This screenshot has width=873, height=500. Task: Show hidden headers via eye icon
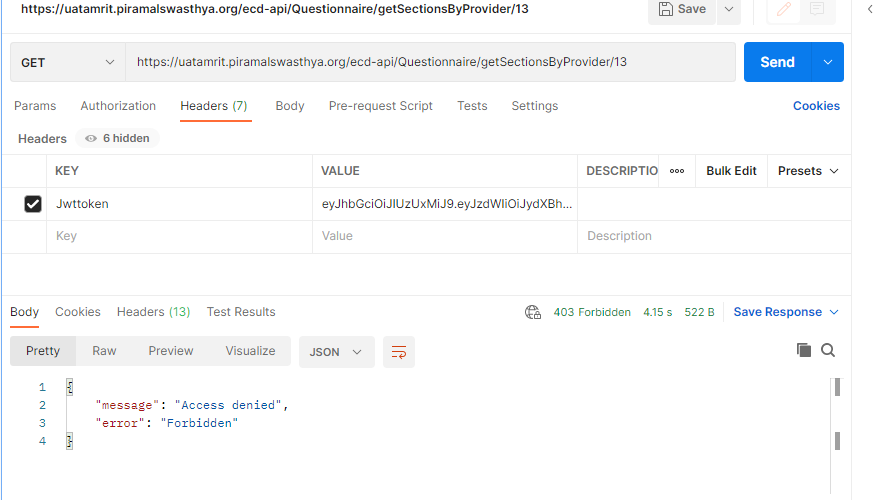[x=91, y=139]
